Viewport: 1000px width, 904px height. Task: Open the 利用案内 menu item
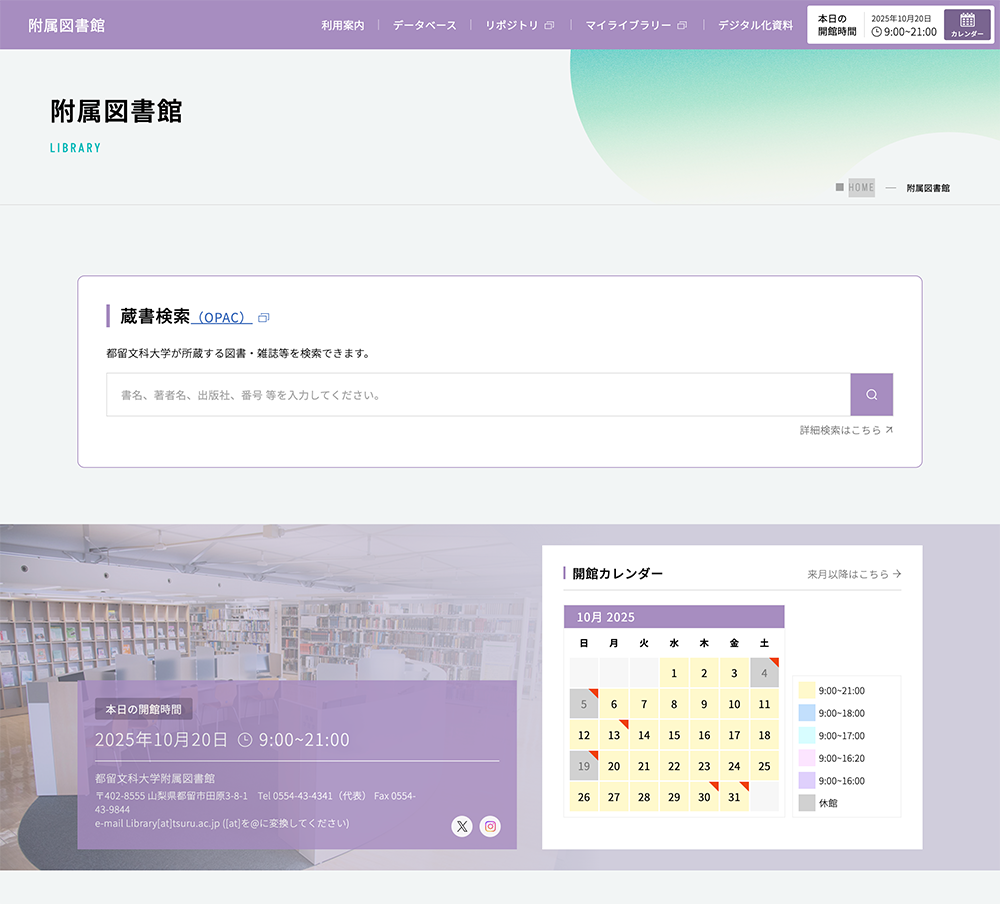342,25
